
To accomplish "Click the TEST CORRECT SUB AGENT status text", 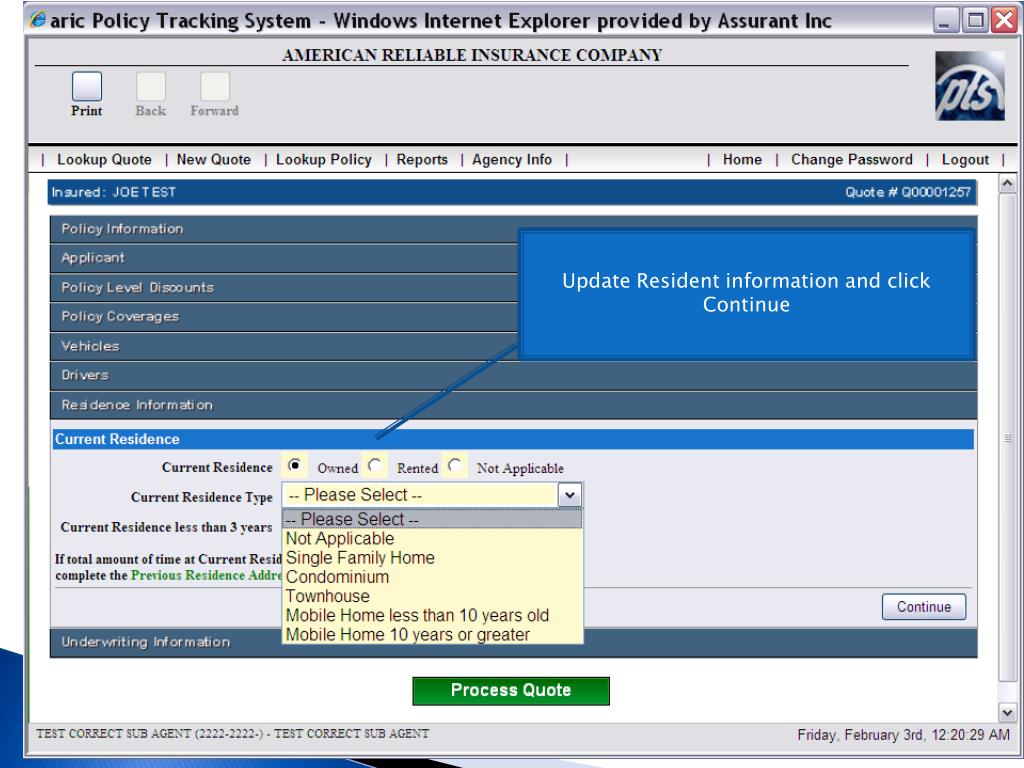I will [x=232, y=733].
